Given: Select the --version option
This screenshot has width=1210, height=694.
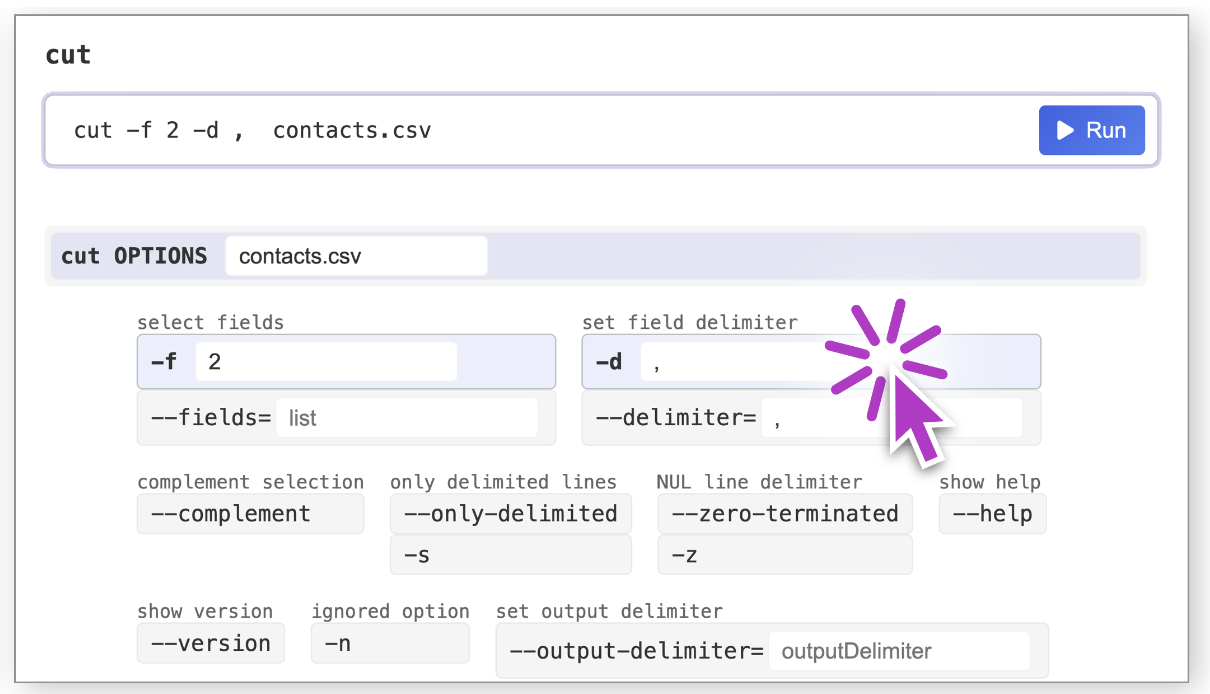Looking at the screenshot, I should coord(210,643).
